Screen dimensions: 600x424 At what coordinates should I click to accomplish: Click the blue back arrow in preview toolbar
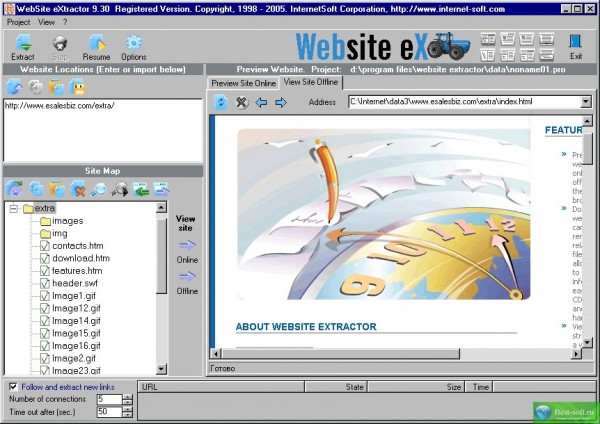pos(261,102)
